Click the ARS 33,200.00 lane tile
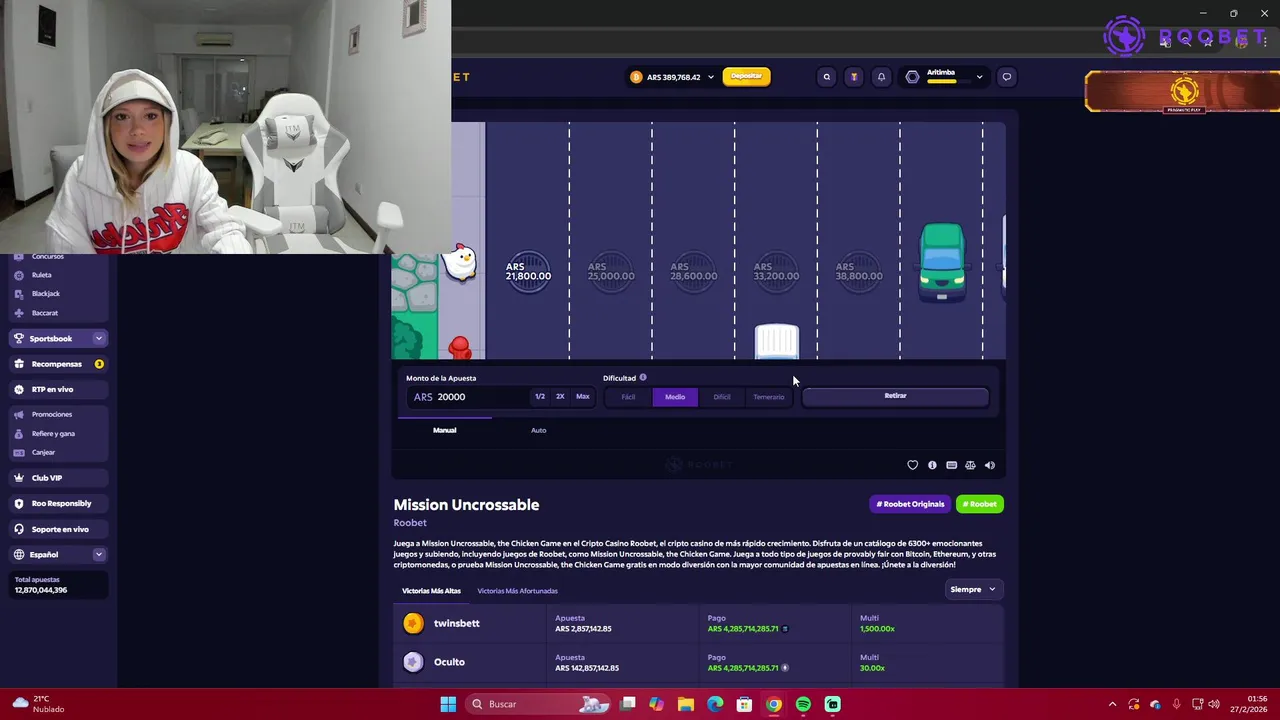Screen dimensions: 1280x720 tap(776, 271)
